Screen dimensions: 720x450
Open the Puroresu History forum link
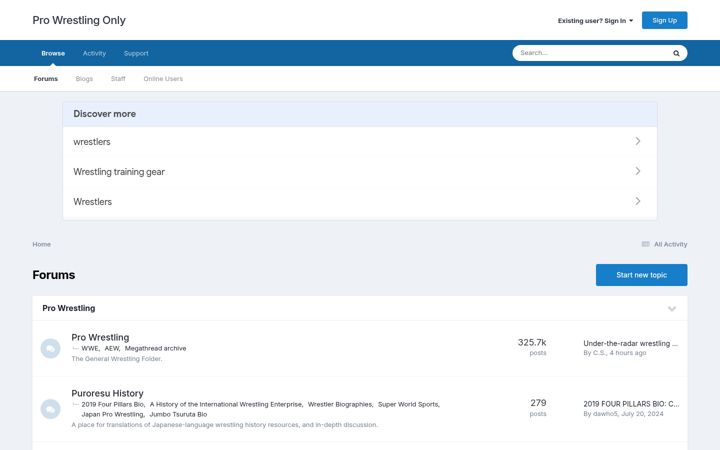(107, 393)
